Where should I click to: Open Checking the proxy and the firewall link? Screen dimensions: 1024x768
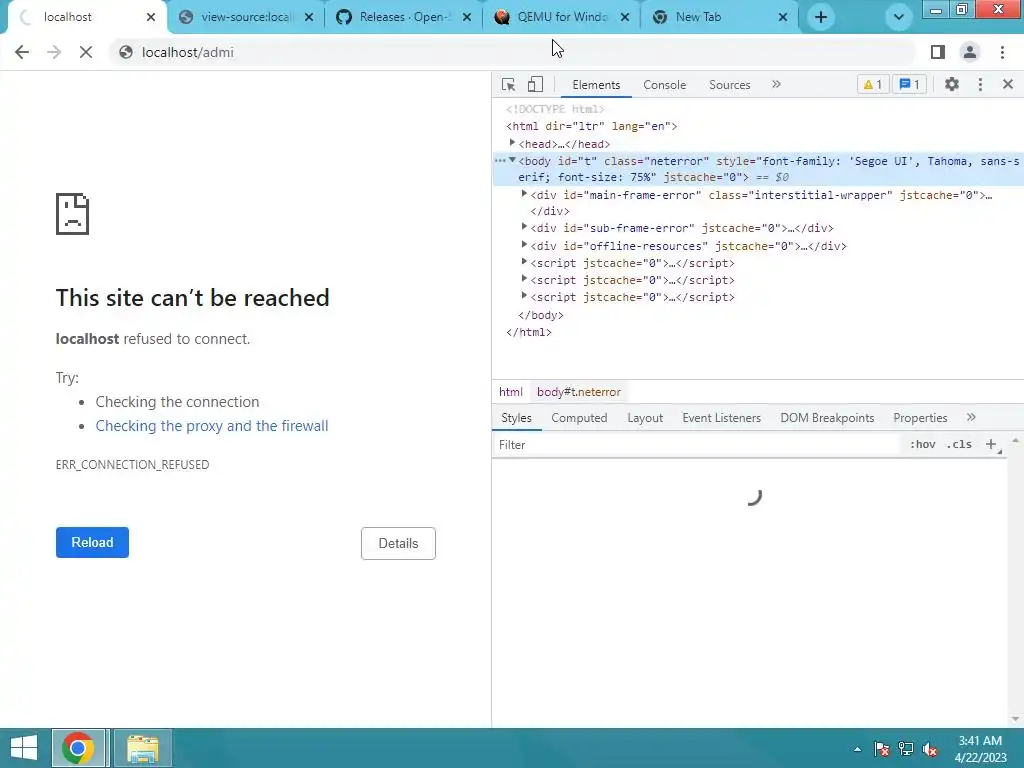tap(212, 426)
